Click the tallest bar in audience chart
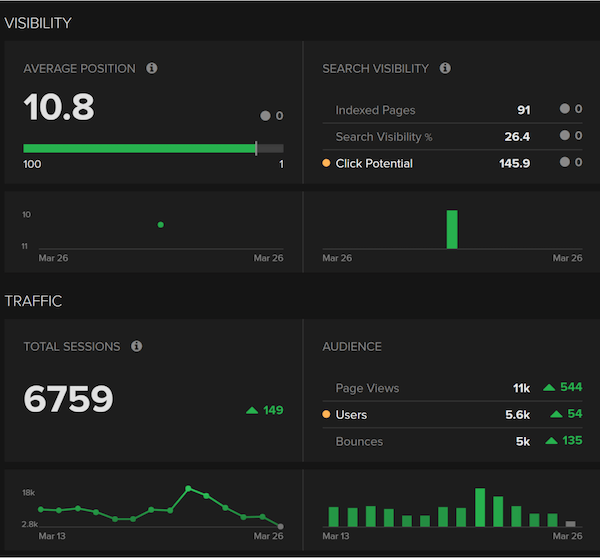The width and height of the screenshot is (600, 558). tap(480, 508)
